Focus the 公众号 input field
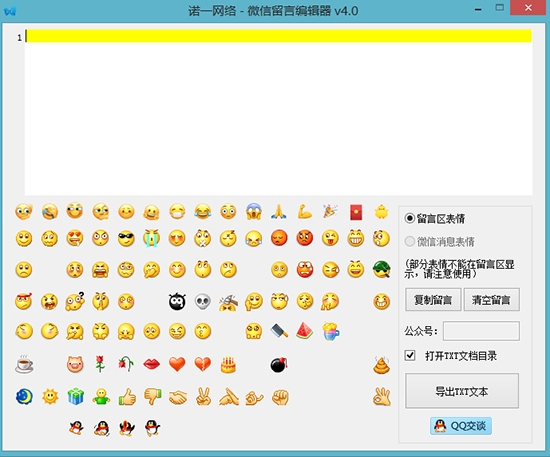 pos(481,331)
